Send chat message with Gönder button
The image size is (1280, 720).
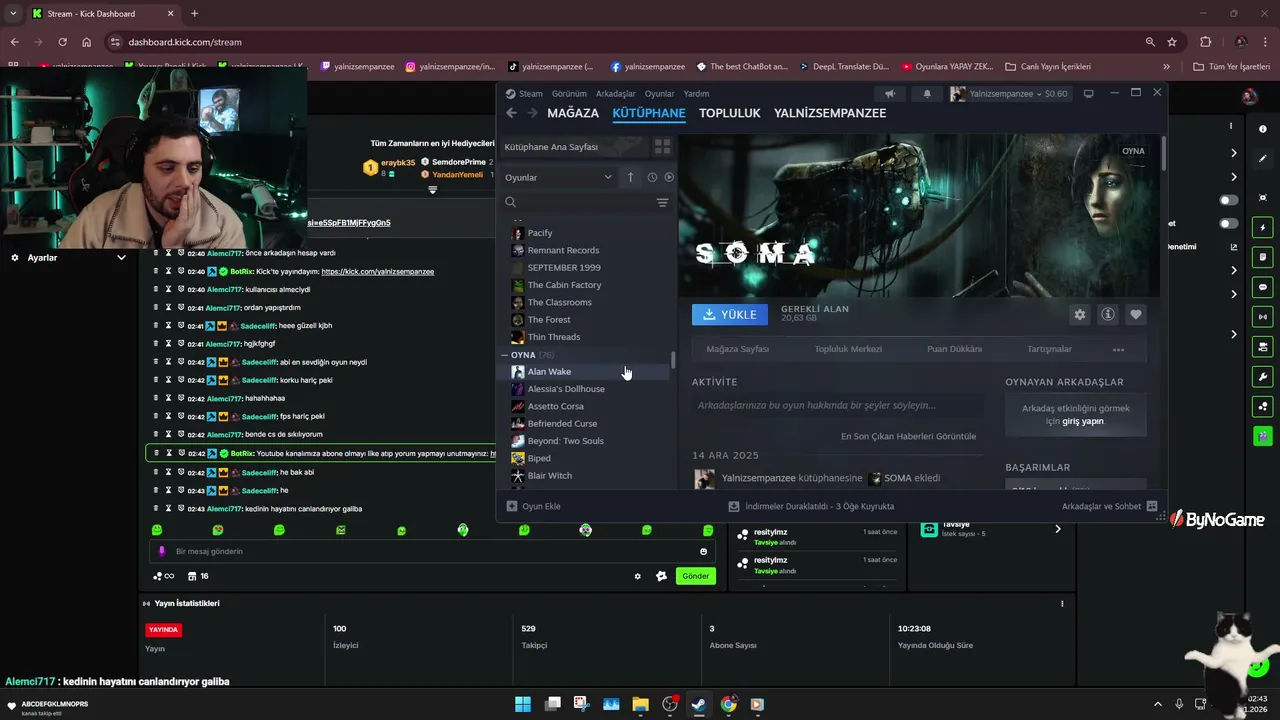tap(696, 576)
